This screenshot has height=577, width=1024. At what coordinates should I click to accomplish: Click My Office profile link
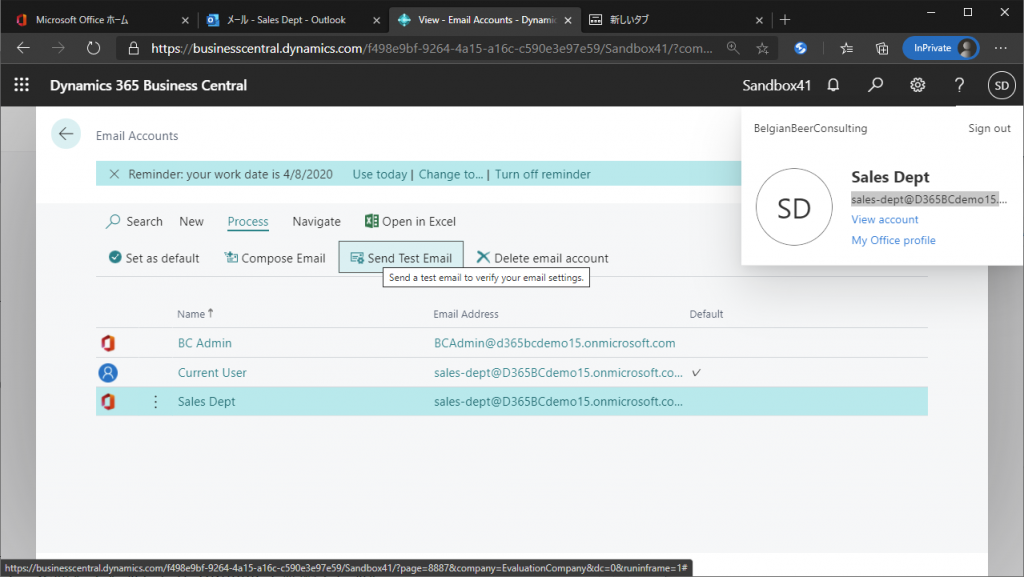coord(893,240)
